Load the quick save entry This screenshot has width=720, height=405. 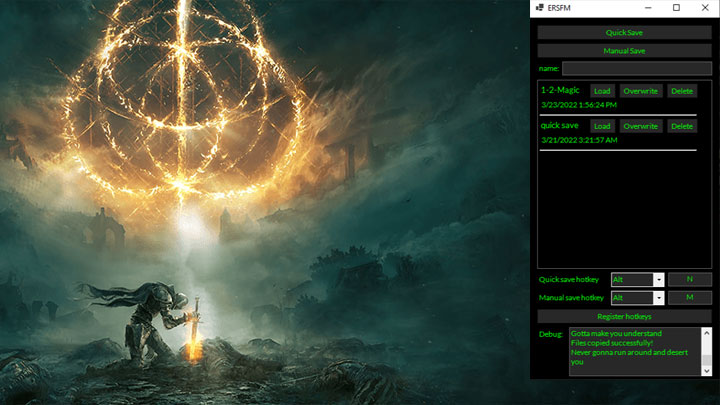pos(602,126)
